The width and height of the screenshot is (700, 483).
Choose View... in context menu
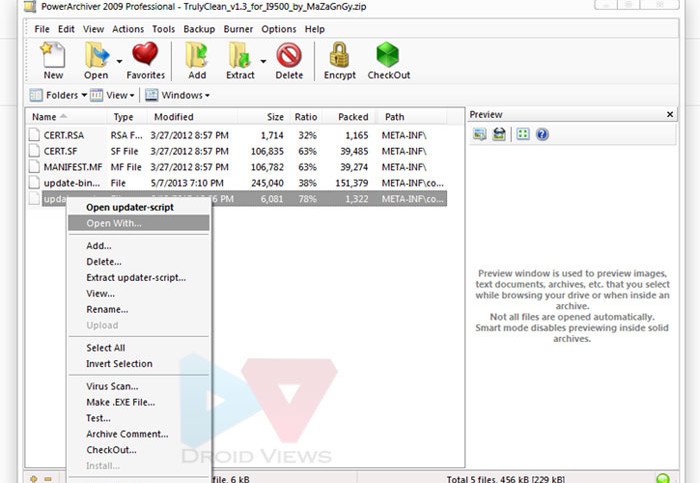click(x=138, y=294)
